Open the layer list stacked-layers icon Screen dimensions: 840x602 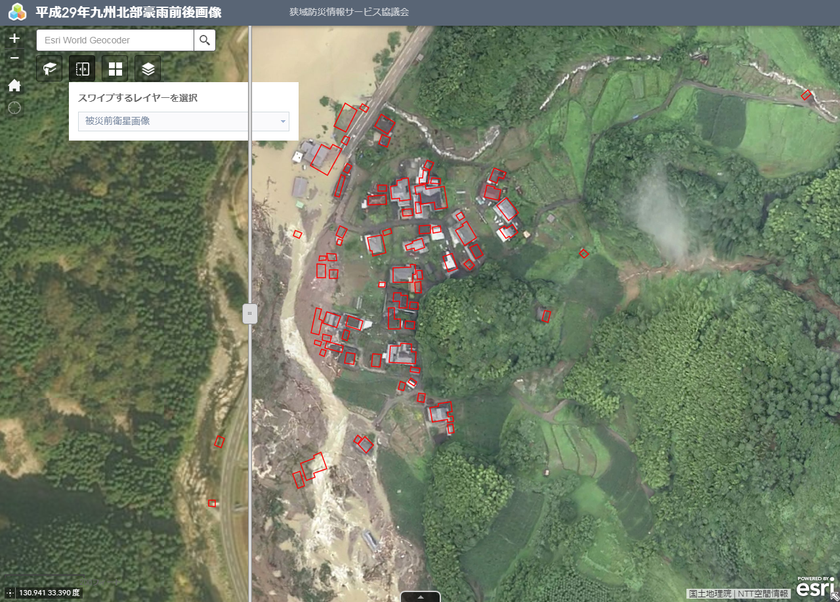coord(148,69)
